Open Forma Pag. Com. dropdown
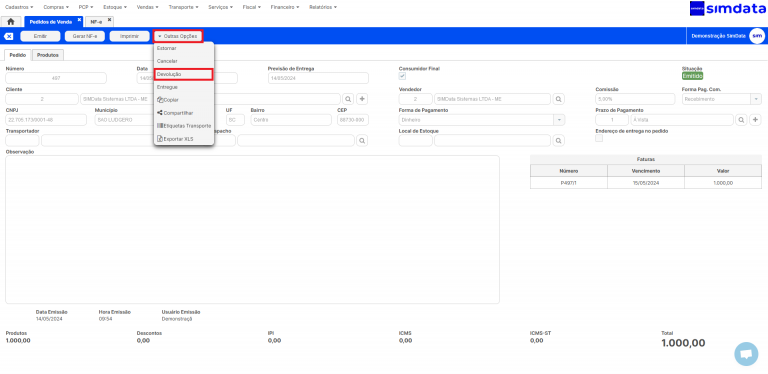The width and height of the screenshot is (768, 374). click(756, 99)
